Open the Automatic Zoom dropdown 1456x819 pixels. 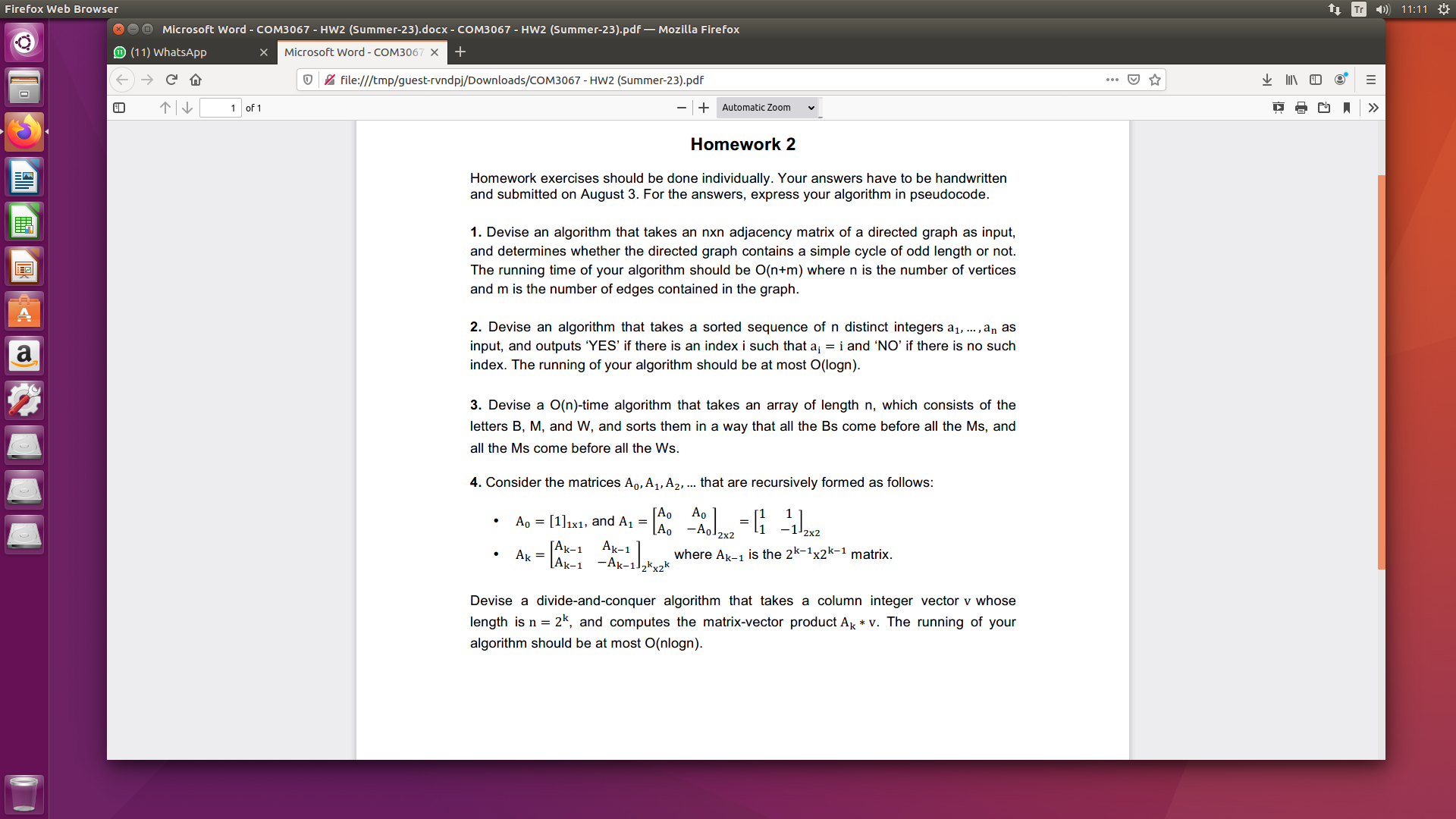(767, 107)
